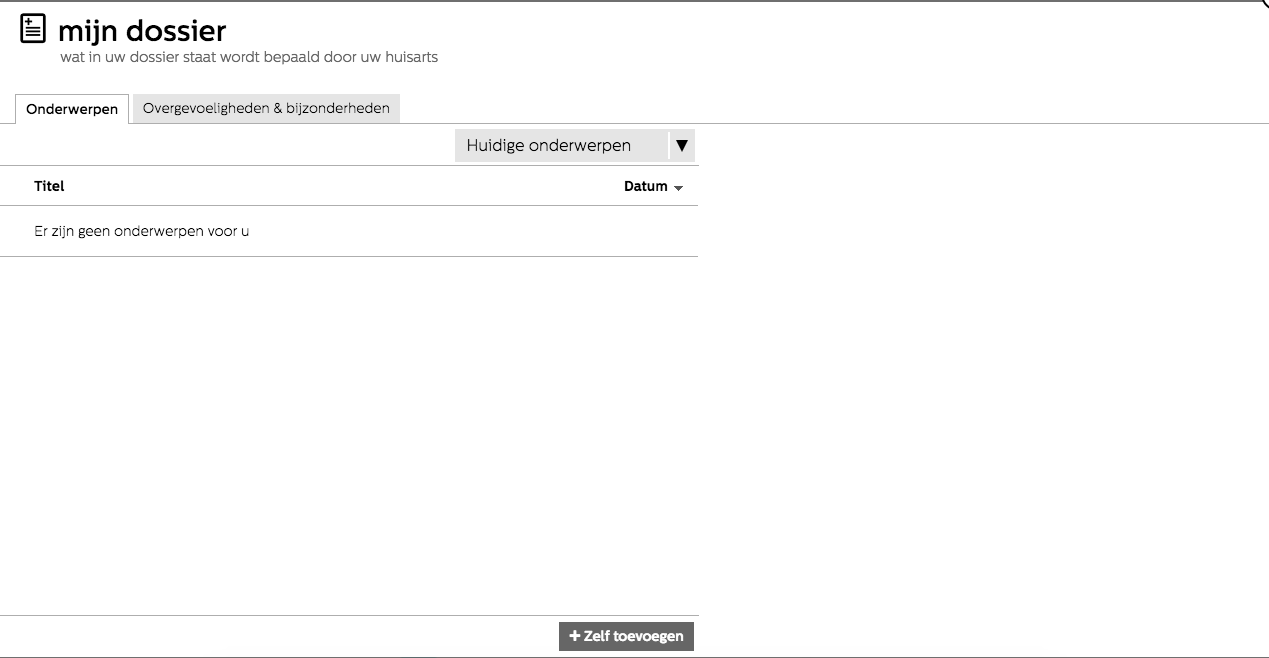Click header space between Titel and Datum
1269x658 pixels.
340,186
